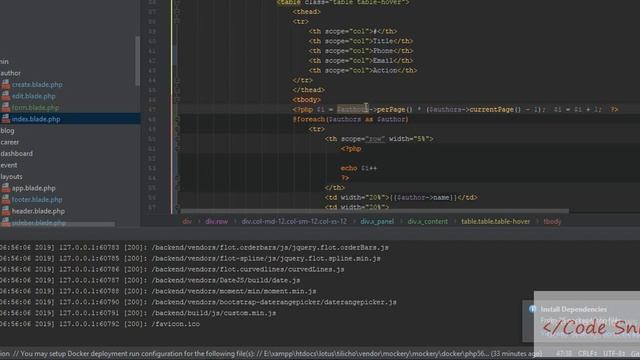640x360 pixels.
Task: Click the form.blade.php file icon
Action: pyautogui.click(x=6, y=107)
